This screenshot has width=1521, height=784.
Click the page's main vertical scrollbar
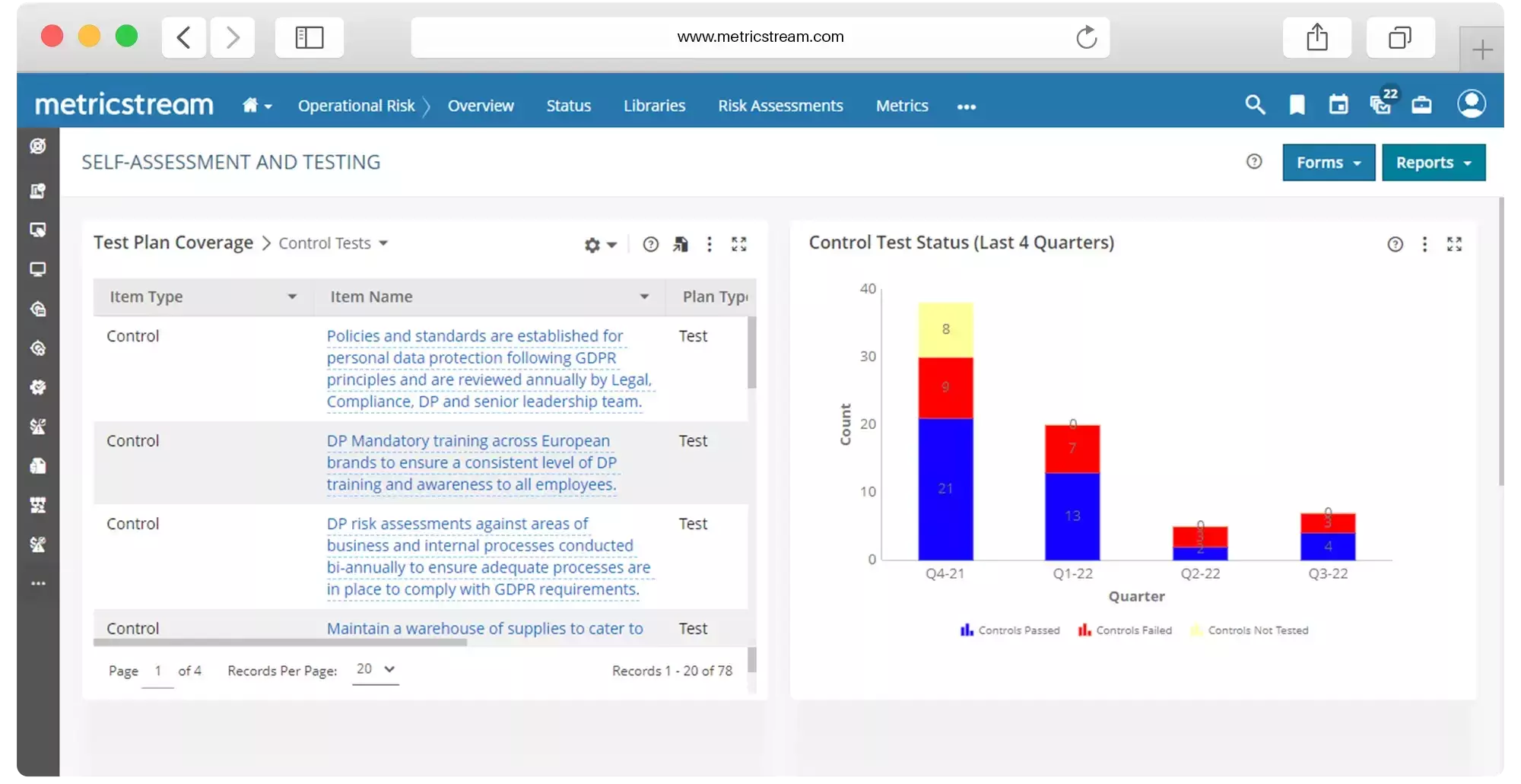(x=1500, y=341)
